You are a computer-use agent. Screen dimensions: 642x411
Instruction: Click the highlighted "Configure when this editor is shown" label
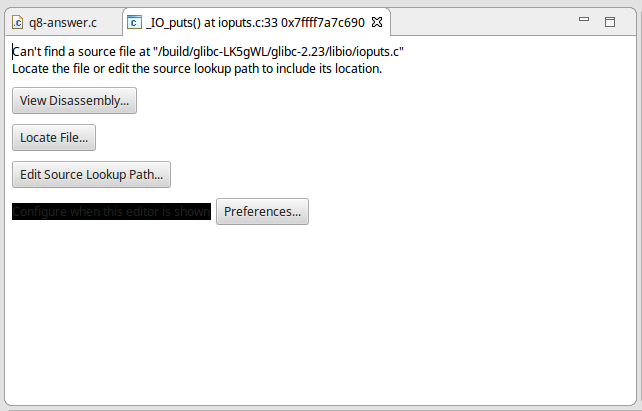pyautogui.click(x=111, y=212)
